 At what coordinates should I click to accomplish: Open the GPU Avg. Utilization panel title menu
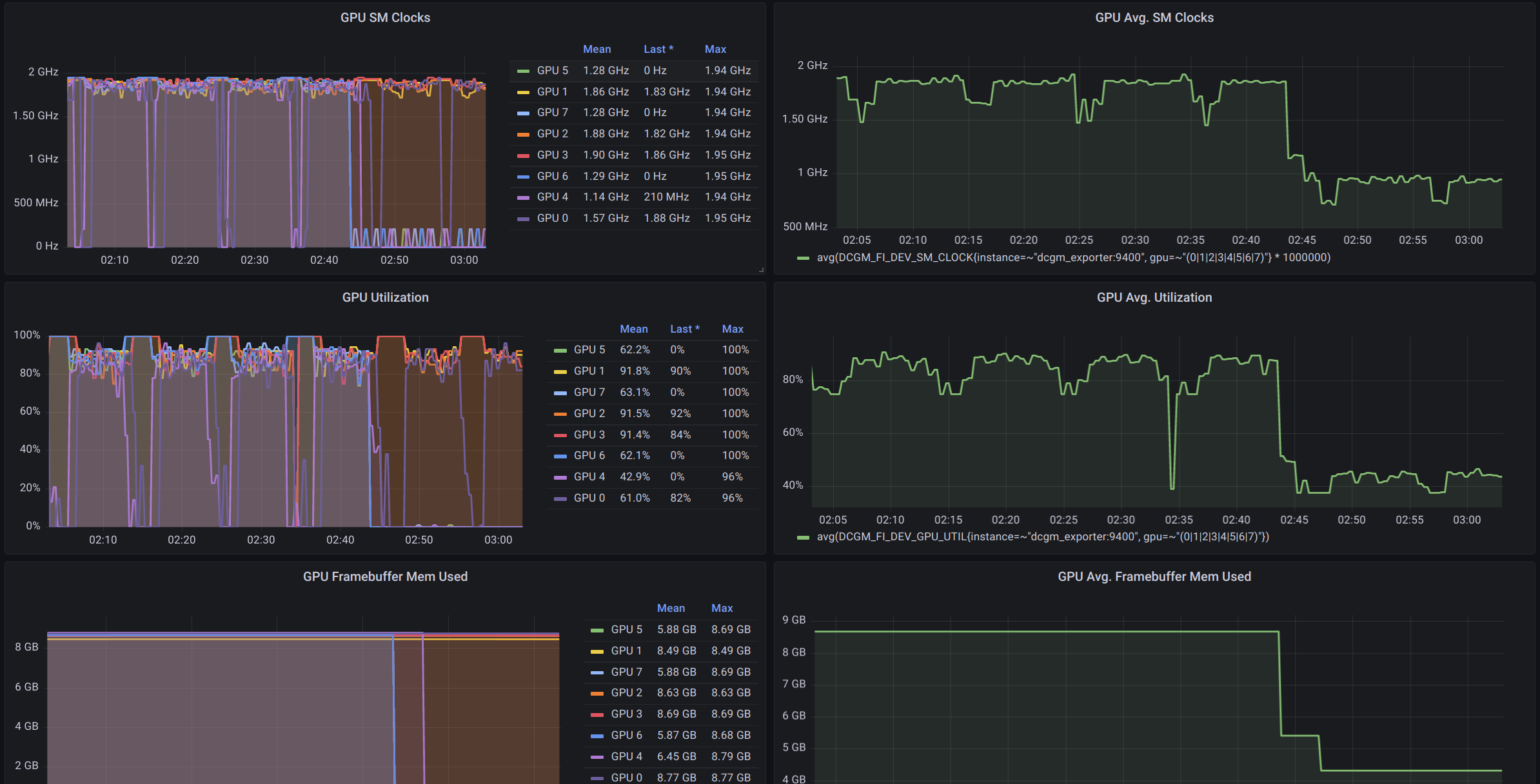(x=1154, y=297)
